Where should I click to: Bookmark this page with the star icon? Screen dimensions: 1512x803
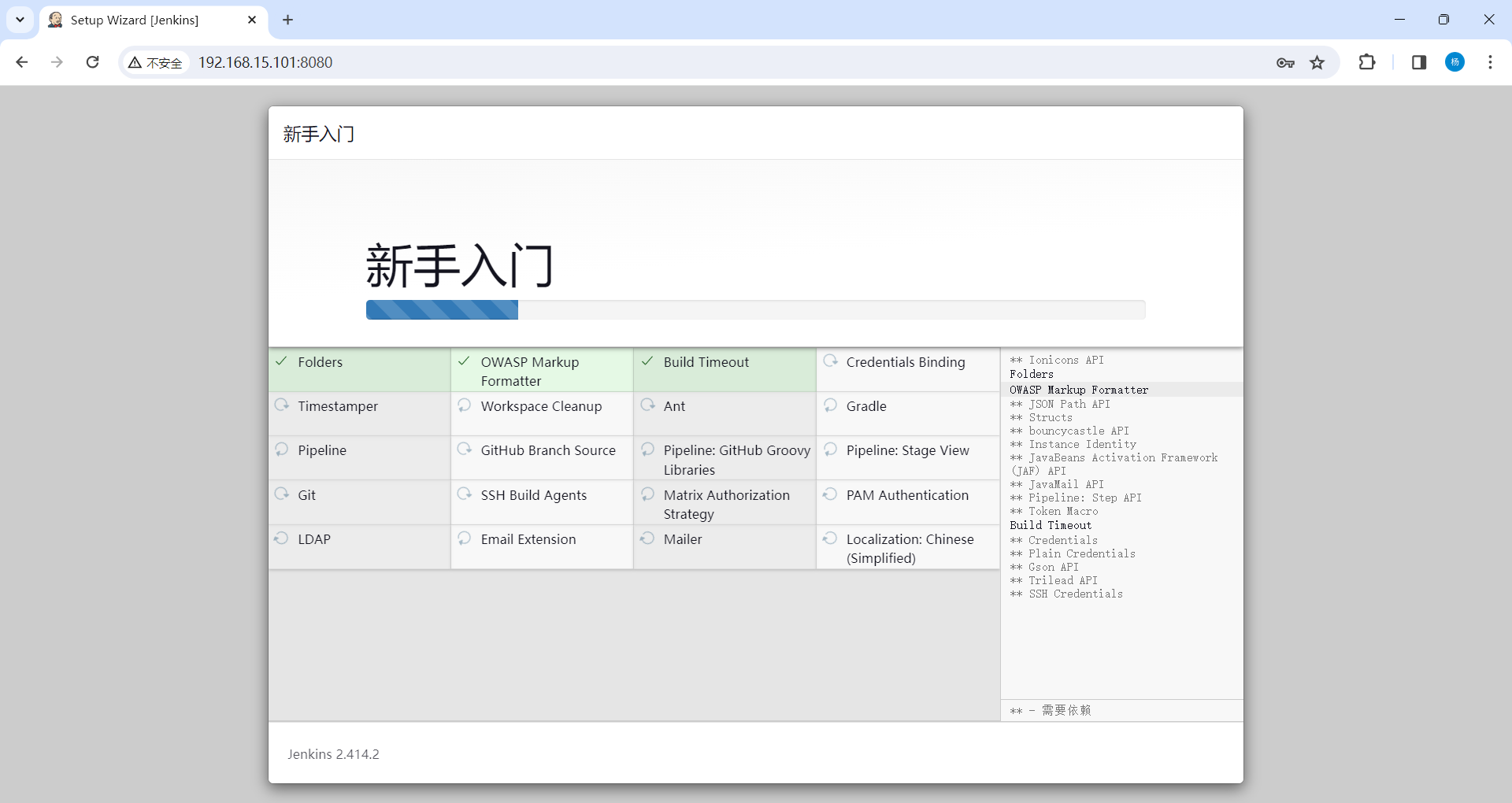1317,62
